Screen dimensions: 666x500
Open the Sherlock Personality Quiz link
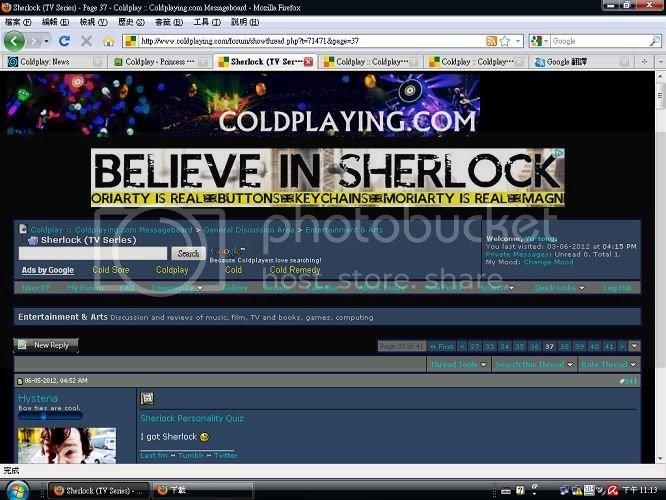[x=192, y=418]
